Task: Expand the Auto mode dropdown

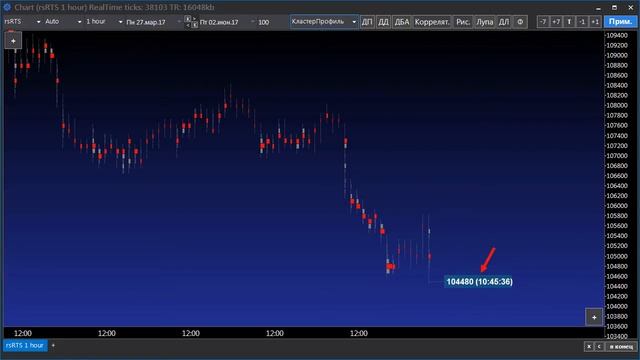Action: tap(63, 22)
